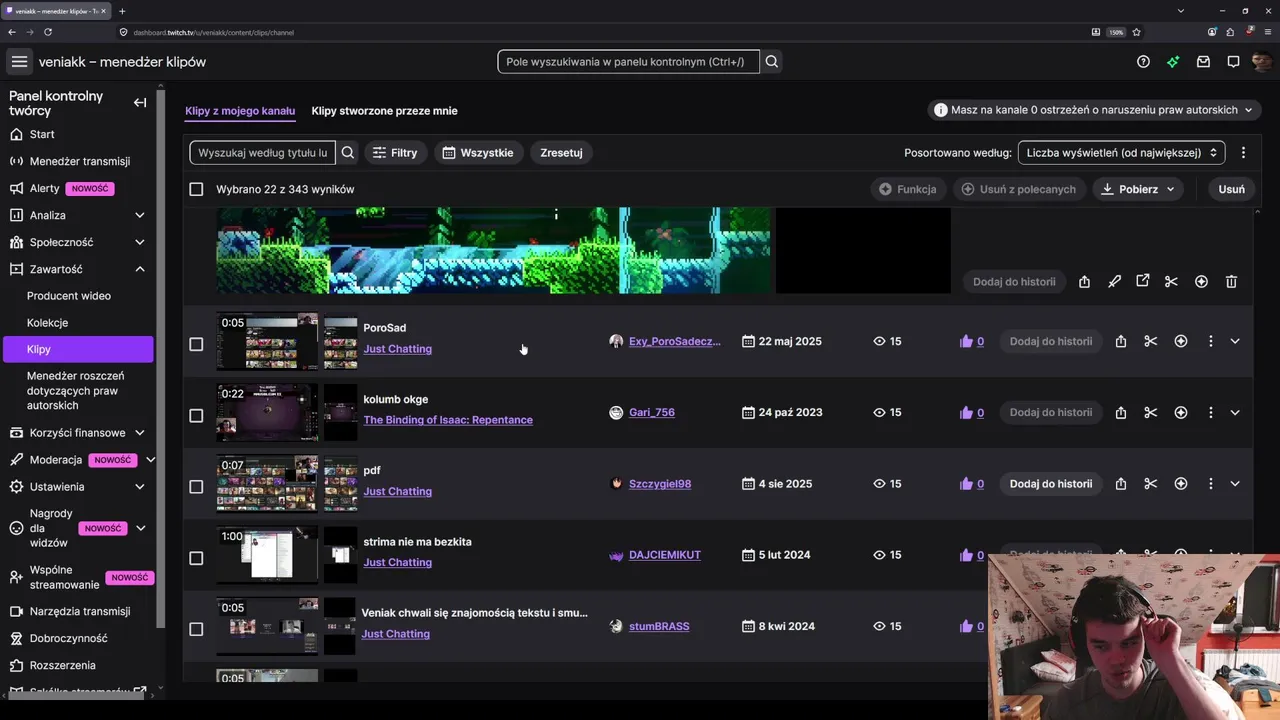The image size is (1280, 720).
Task: Open the Pobierz download dropdown
Action: [1138, 189]
